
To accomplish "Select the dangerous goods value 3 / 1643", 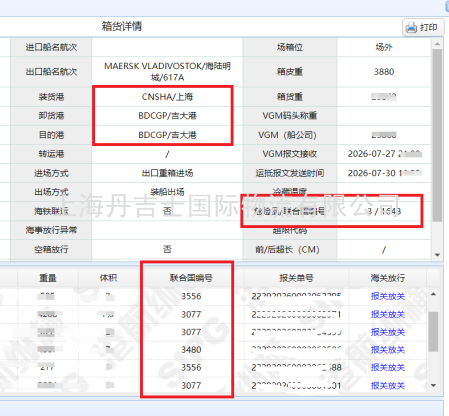I will coord(384,211).
